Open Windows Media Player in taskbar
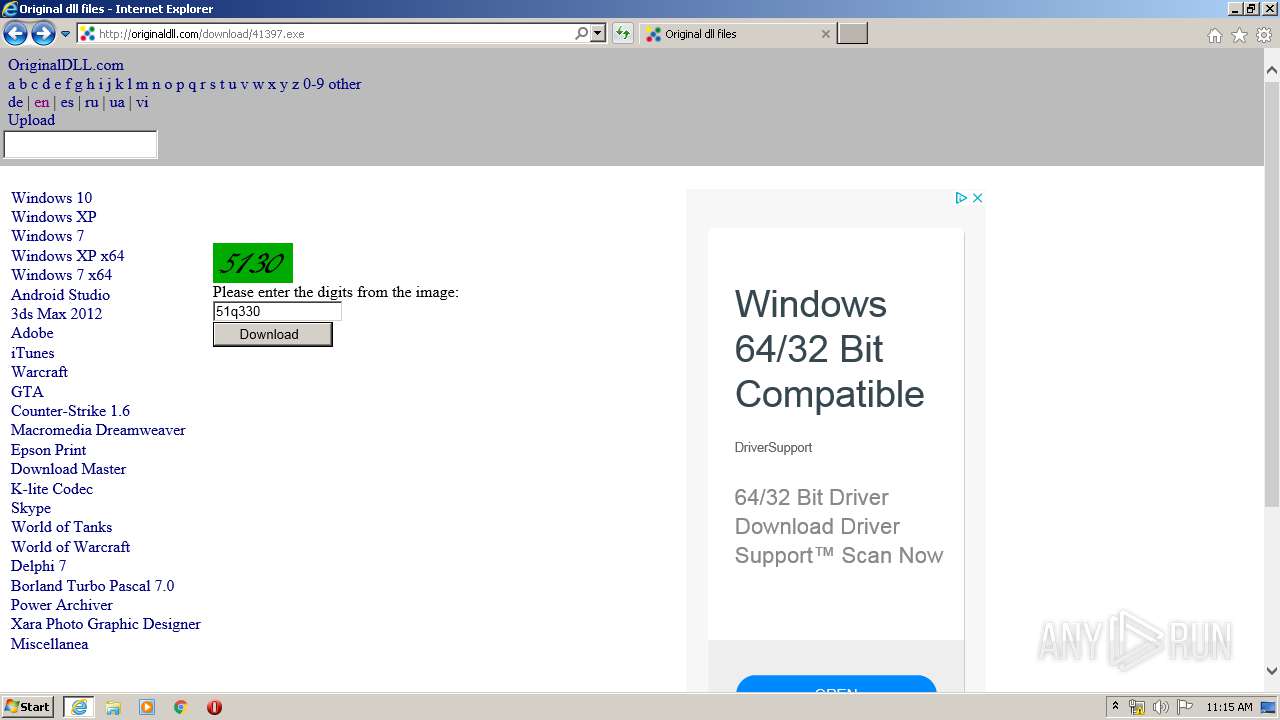Viewport: 1280px width, 720px height. (x=147, y=707)
